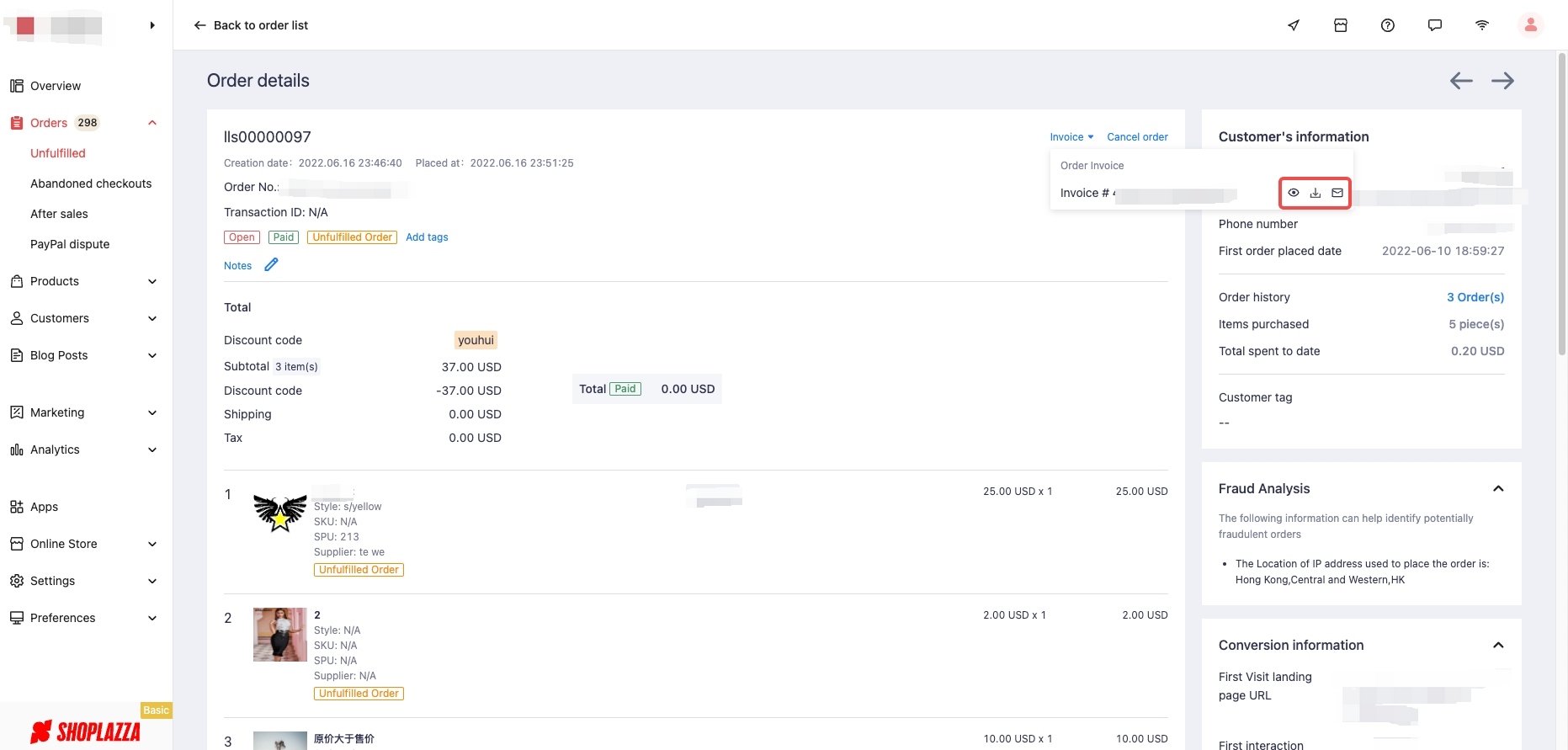Click the Online Store icon
The width and height of the screenshot is (1568, 750).
point(17,544)
